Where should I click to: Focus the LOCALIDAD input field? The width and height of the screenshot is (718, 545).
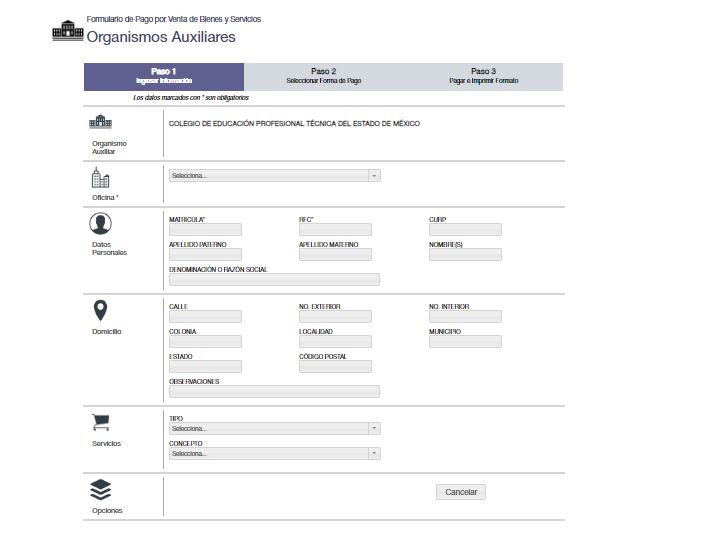coord(335,342)
